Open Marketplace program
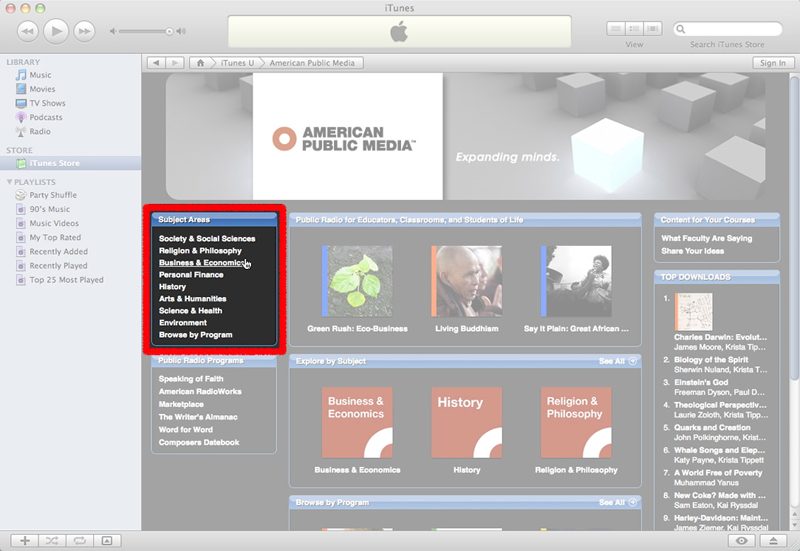Screen dimensions: 800x551 tap(181, 405)
